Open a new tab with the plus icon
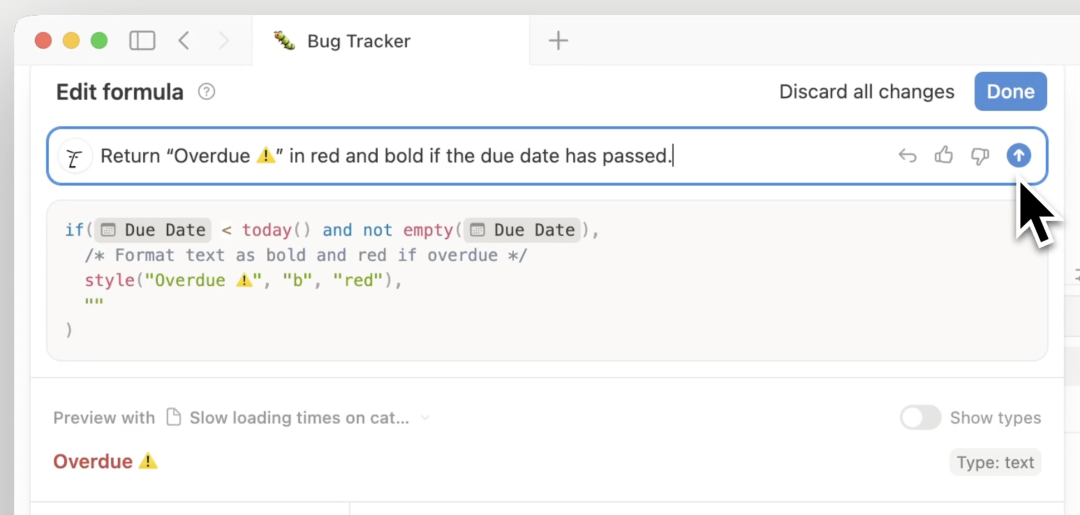Screen dimensions: 1080x515 pyautogui.click(x=558, y=41)
